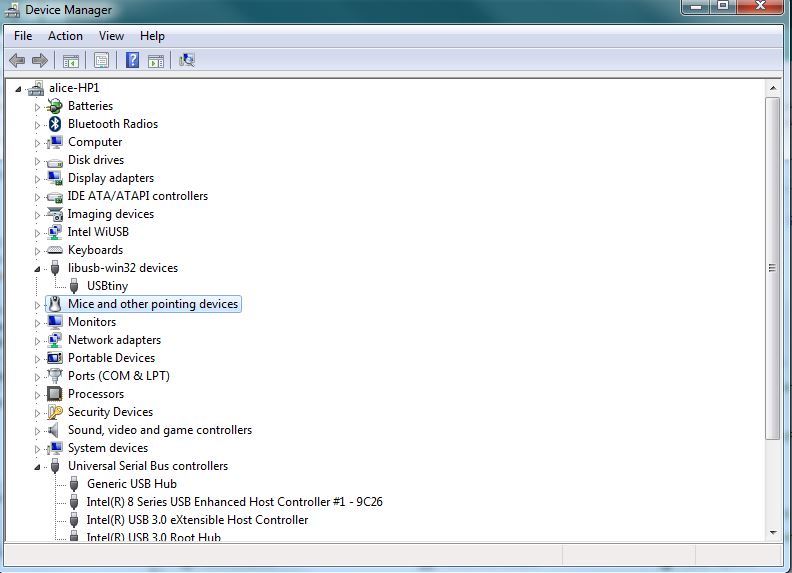
Task: Expand the Batteries category
Action: 37,107
